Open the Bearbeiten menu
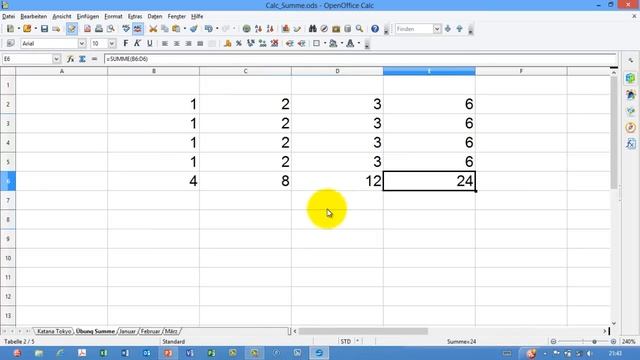 [34, 16]
